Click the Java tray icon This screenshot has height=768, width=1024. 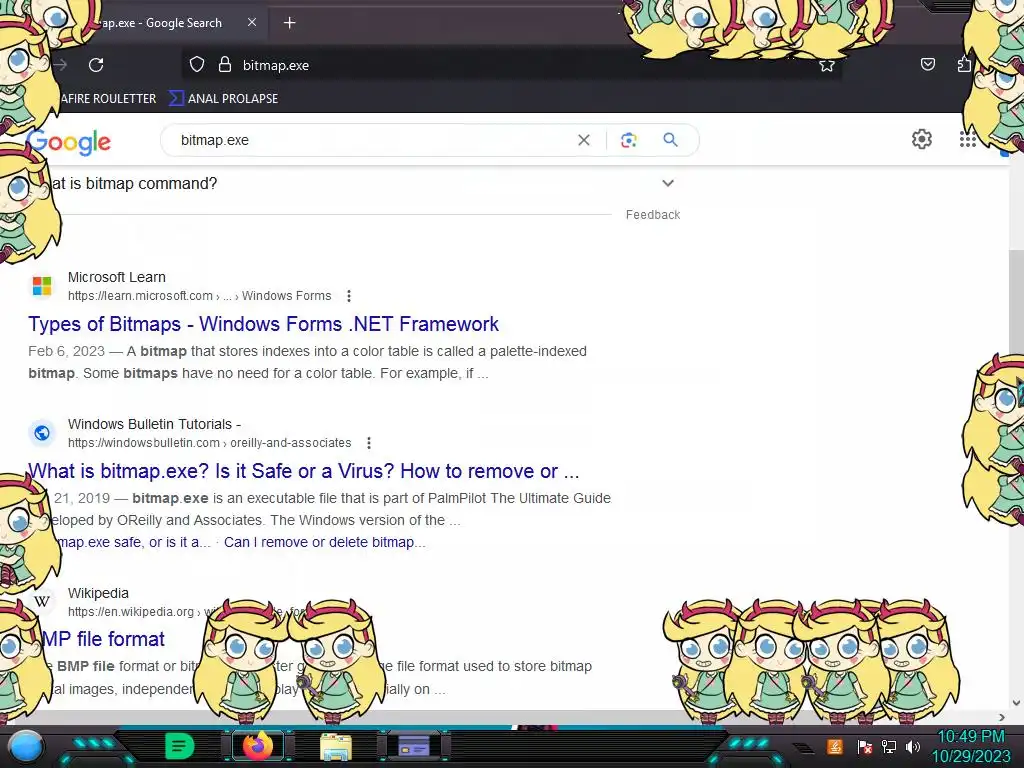point(835,746)
